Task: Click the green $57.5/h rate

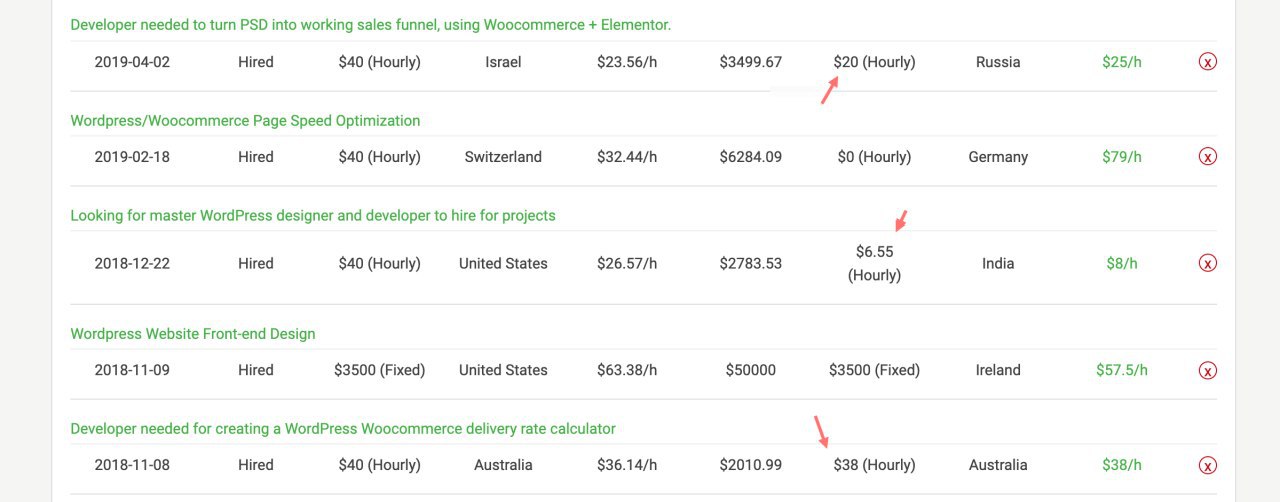Action: click(x=1122, y=370)
